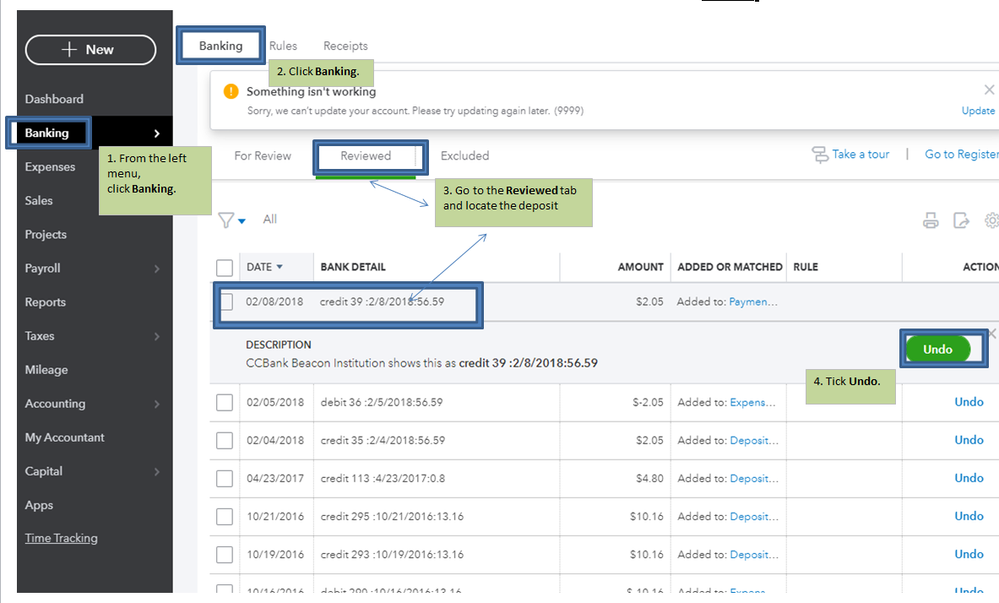The width and height of the screenshot is (999, 603).
Task: Open Go to Register link
Action: [x=961, y=154]
